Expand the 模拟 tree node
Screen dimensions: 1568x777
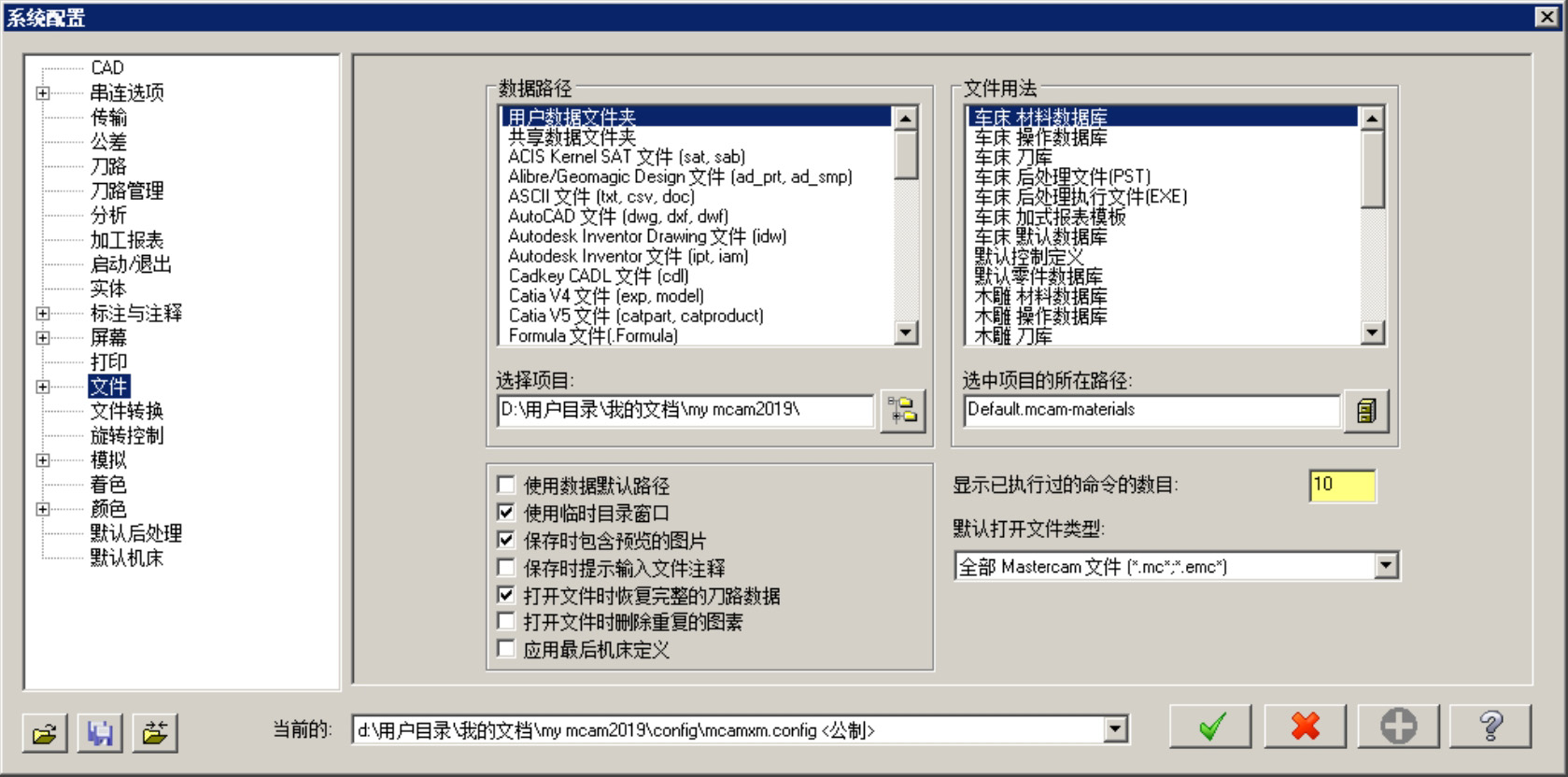pyautogui.click(x=43, y=460)
